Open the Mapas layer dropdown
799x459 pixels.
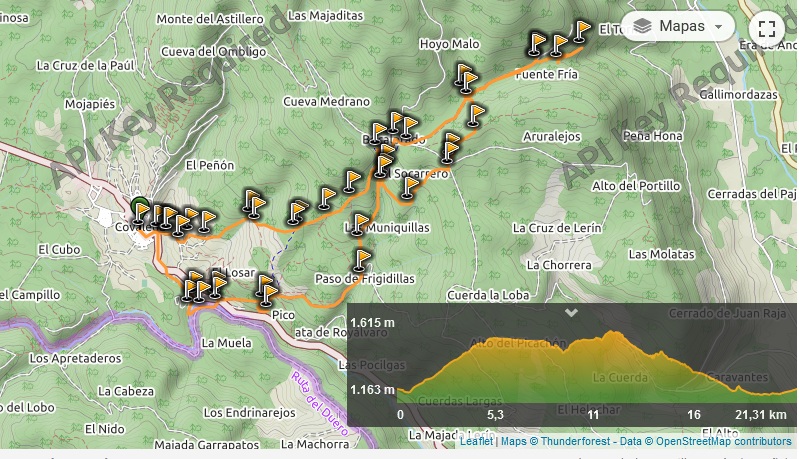(x=678, y=26)
